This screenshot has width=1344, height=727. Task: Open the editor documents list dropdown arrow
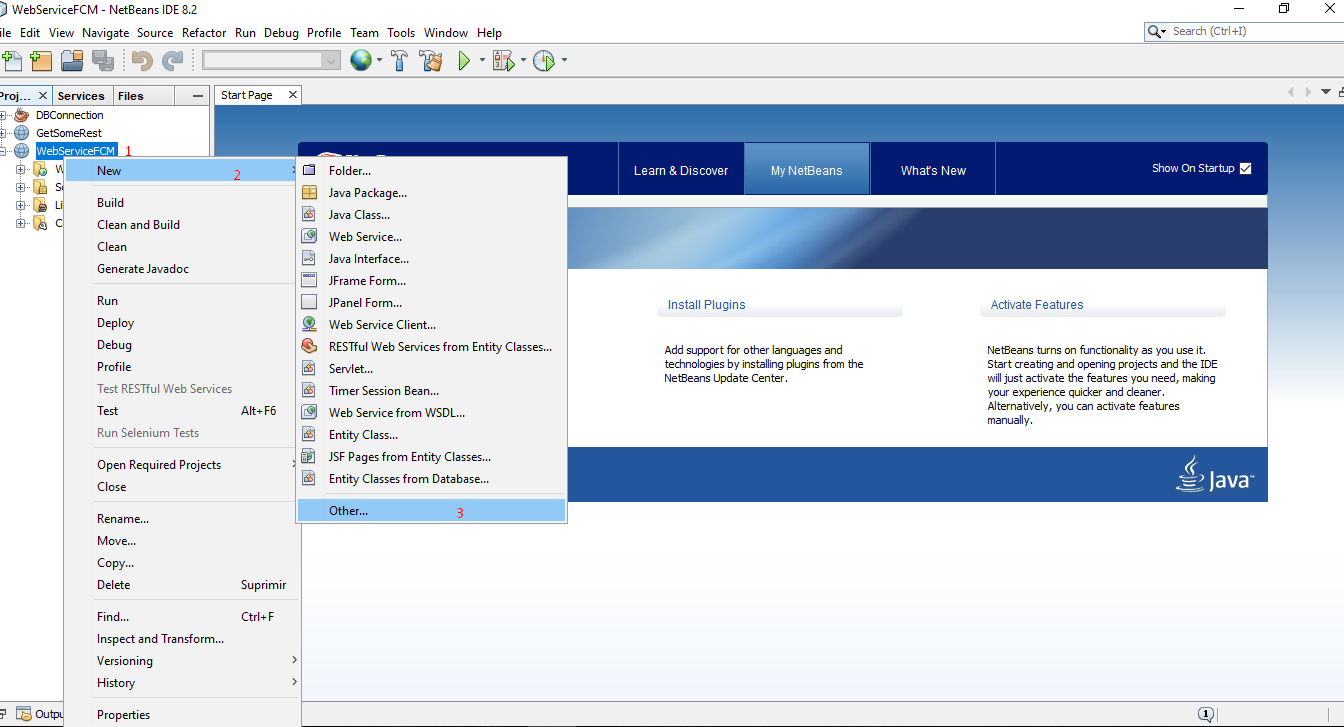[1327, 92]
